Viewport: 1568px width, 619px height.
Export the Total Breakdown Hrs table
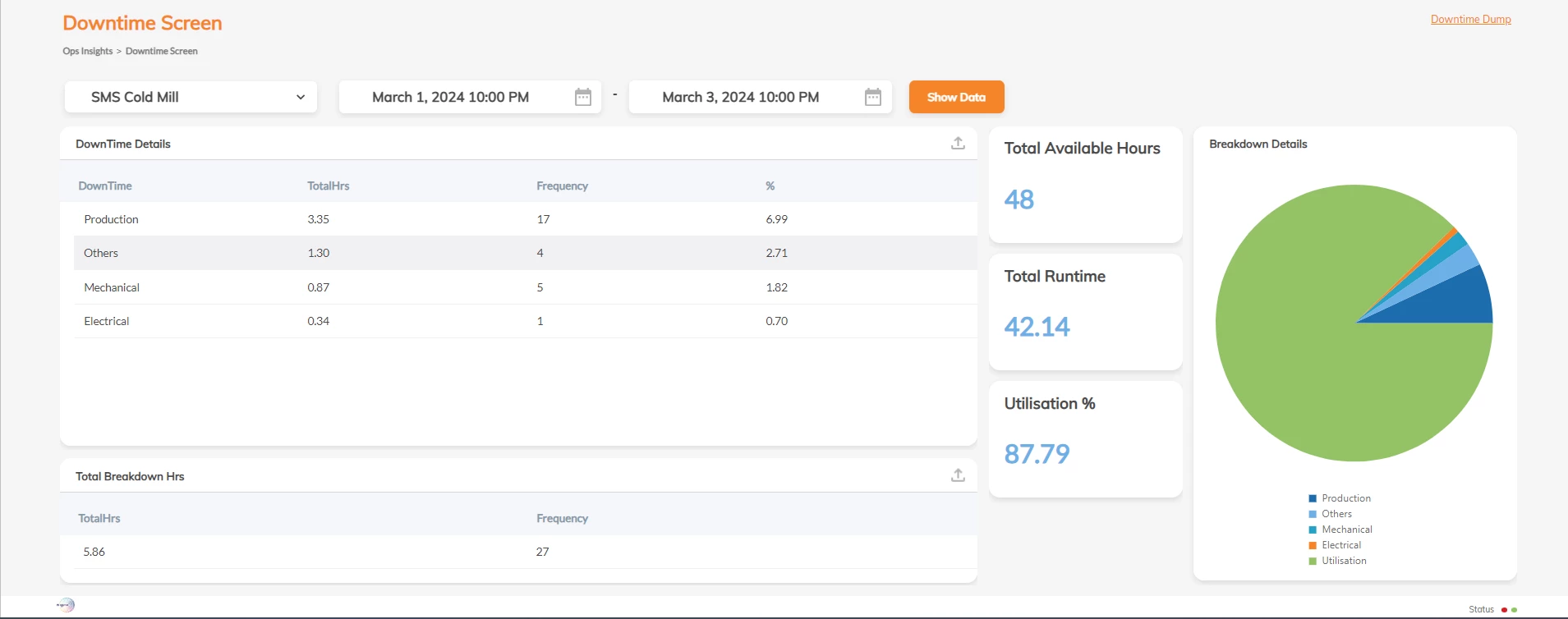coord(958,475)
